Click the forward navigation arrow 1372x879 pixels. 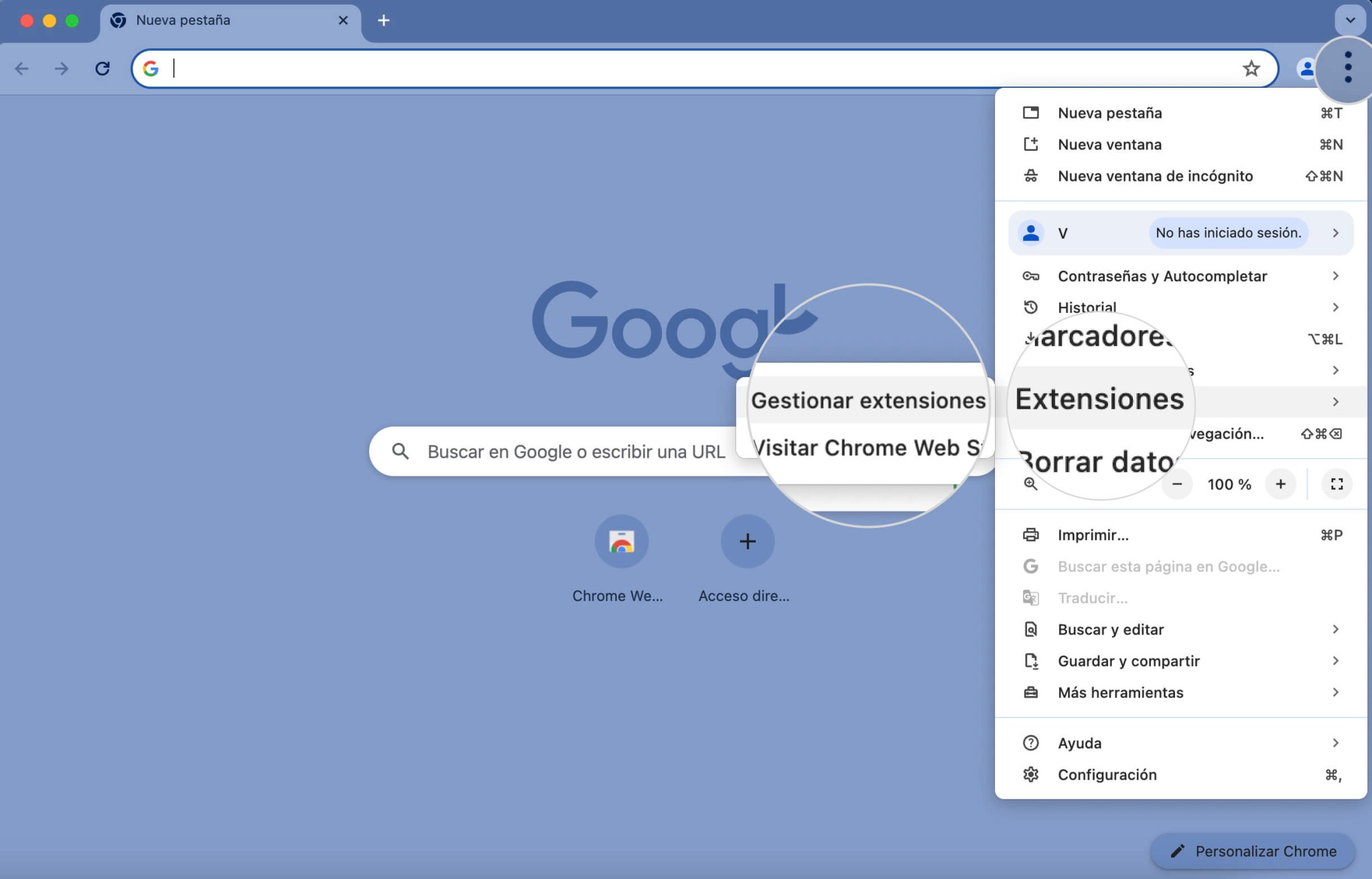point(62,68)
